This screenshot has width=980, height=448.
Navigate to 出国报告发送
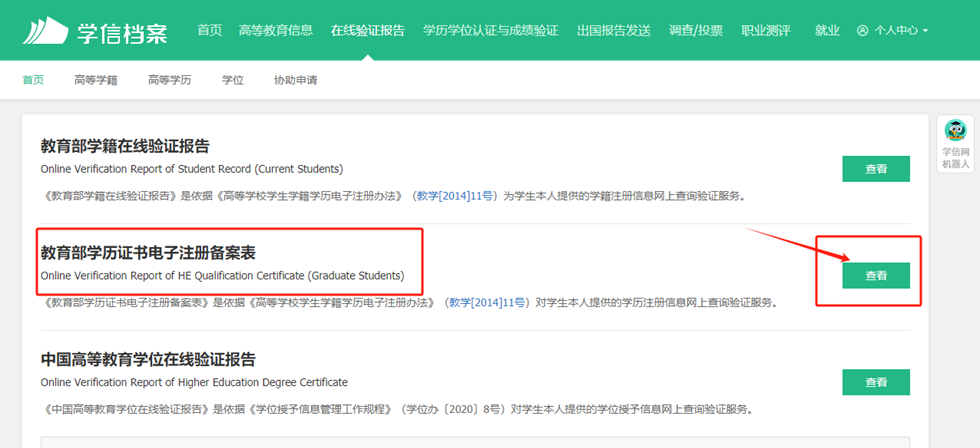tap(613, 30)
